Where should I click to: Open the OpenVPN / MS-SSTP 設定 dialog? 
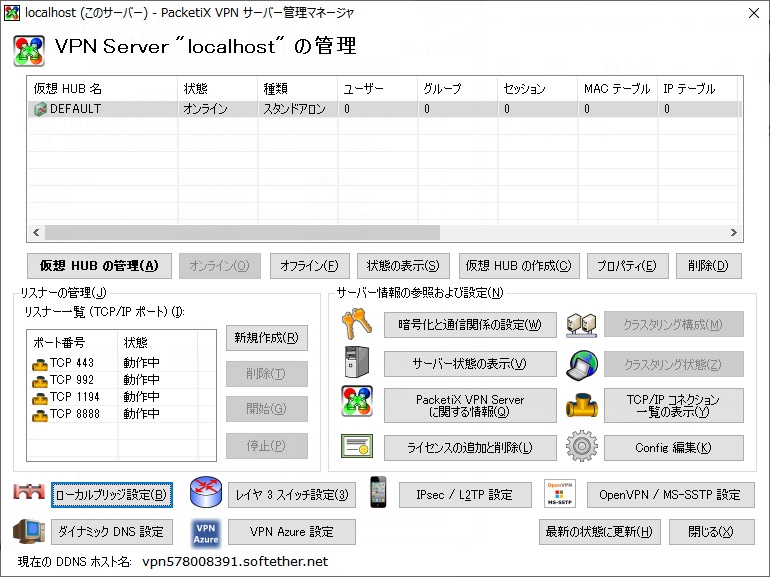pos(670,495)
